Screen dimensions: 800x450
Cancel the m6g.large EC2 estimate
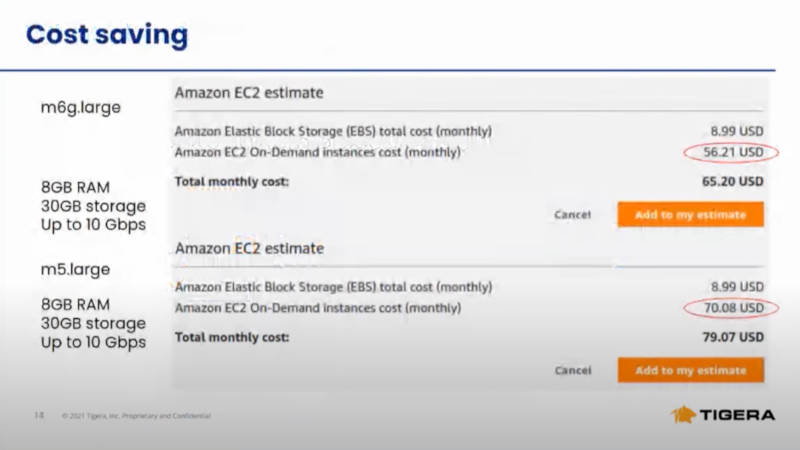click(572, 215)
